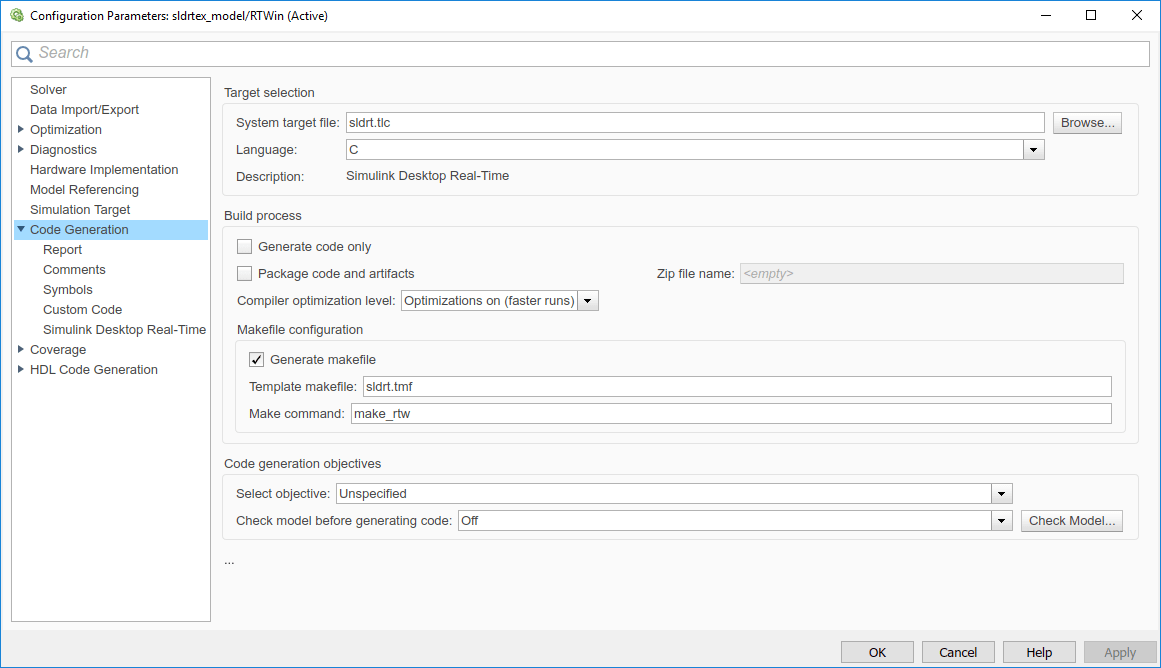Uncheck Generate makefile option
This screenshot has height=668, width=1161.
(257, 360)
